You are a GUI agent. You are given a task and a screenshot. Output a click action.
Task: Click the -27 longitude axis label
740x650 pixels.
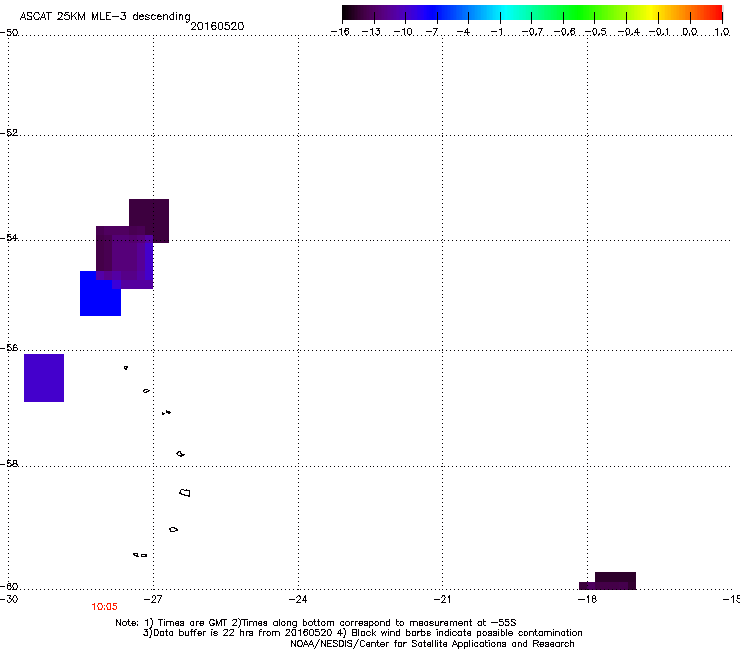click(x=153, y=599)
